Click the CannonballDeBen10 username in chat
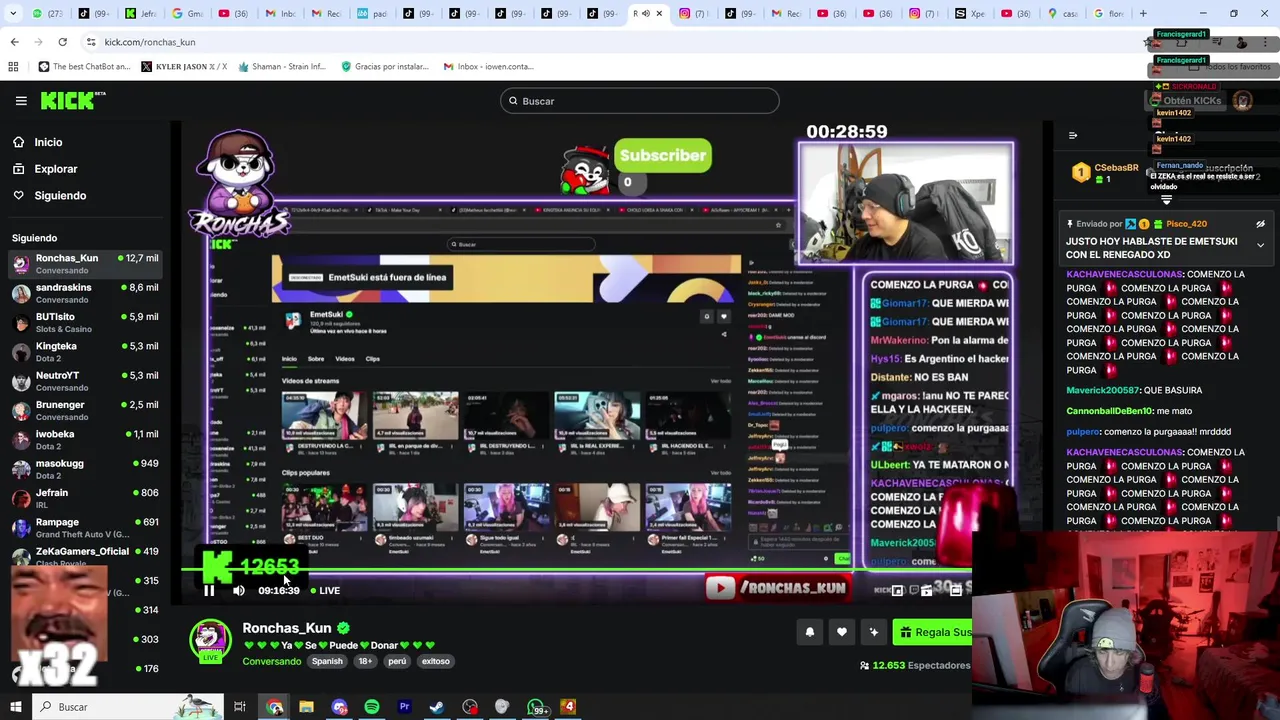Viewport: 1280px width, 720px height. tap(1109, 411)
